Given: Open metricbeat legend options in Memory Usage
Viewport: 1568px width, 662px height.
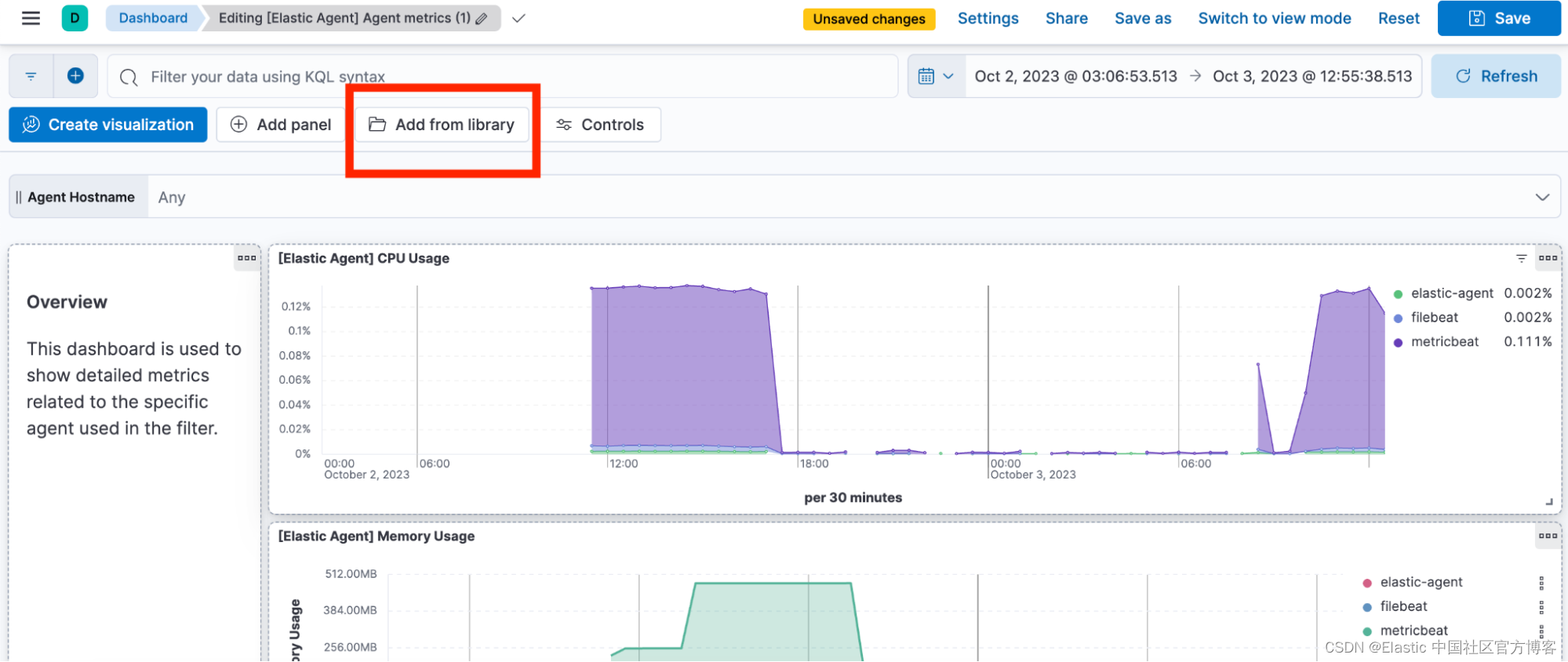Looking at the screenshot, I should click(1541, 631).
